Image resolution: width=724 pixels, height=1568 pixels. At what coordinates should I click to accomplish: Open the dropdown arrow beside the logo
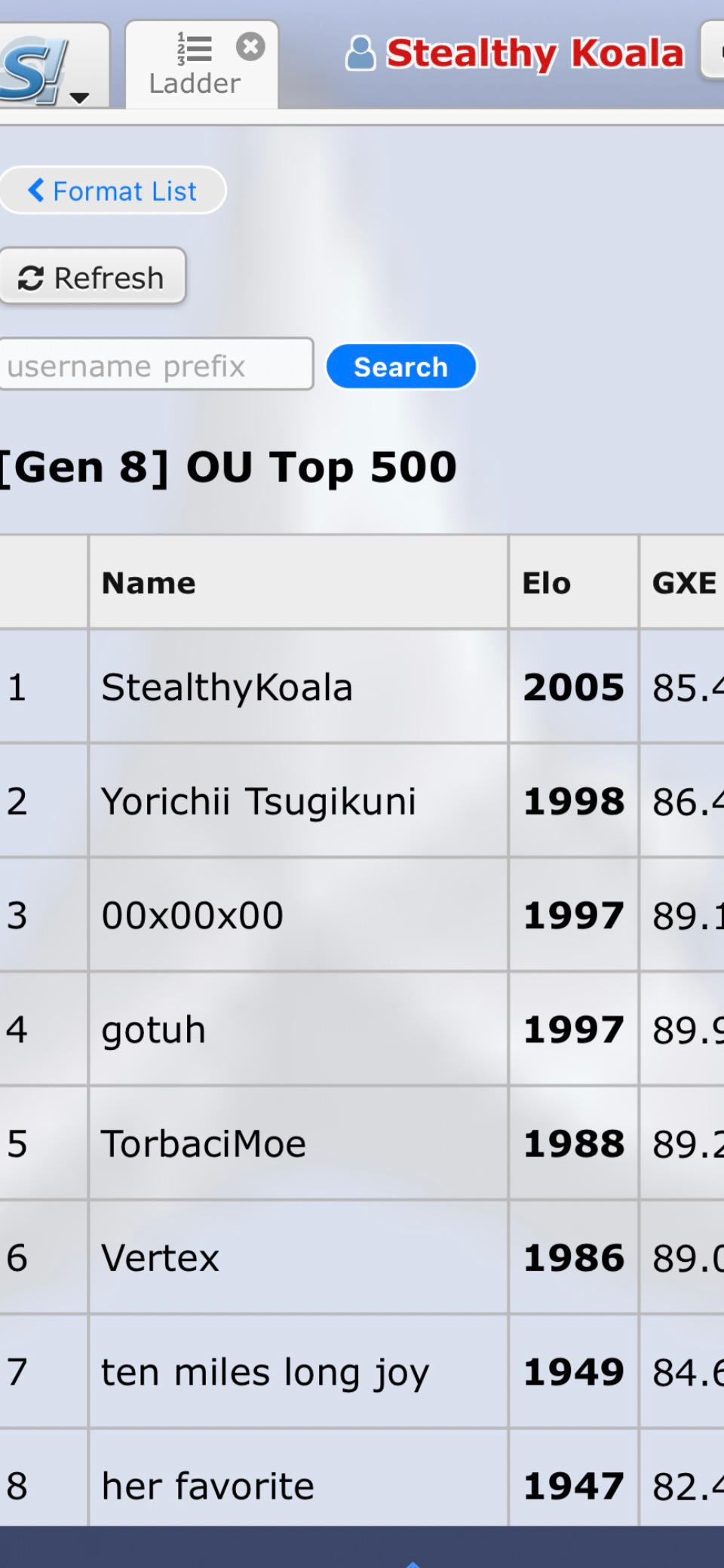pyautogui.click(x=79, y=97)
